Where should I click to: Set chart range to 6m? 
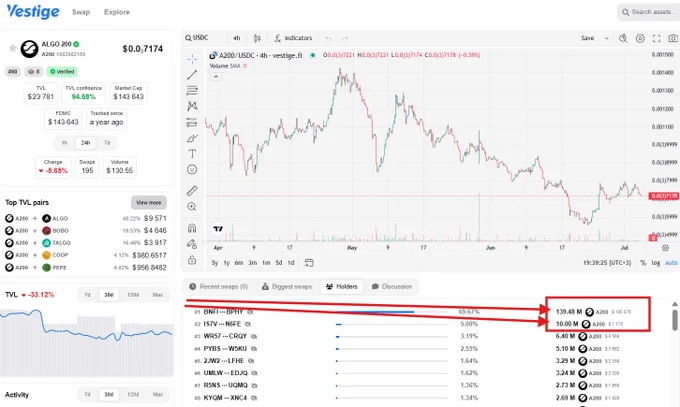click(x=239, y=263)
